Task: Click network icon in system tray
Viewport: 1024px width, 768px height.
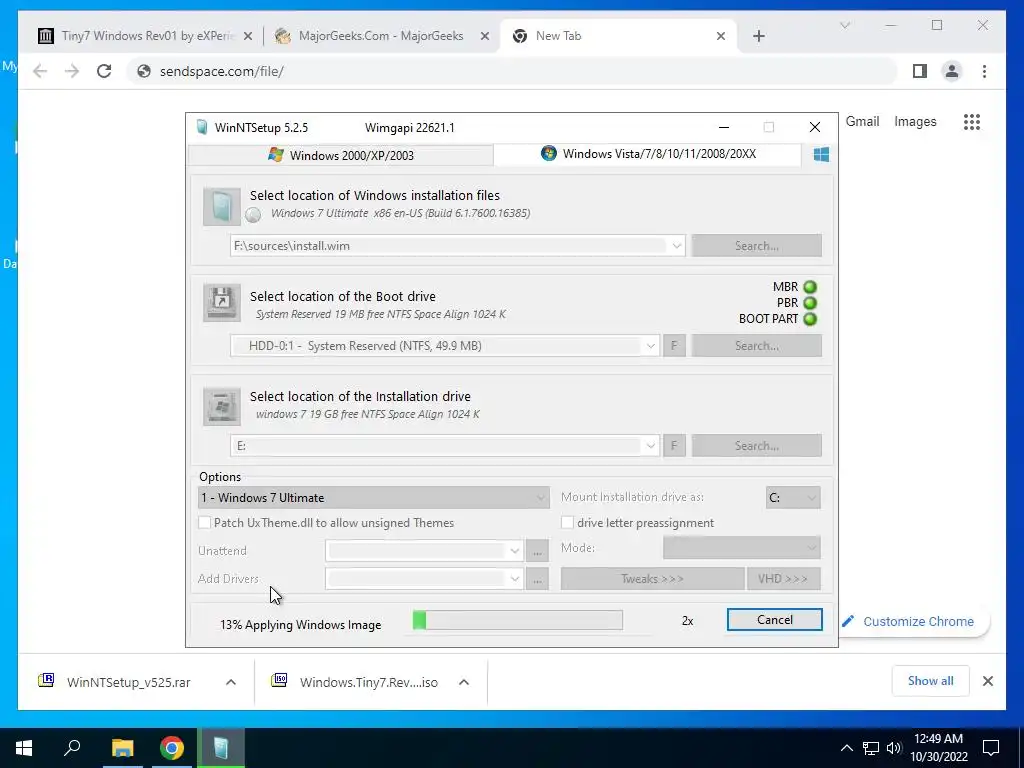Action: pyautogui.click(x=871, y=748)
